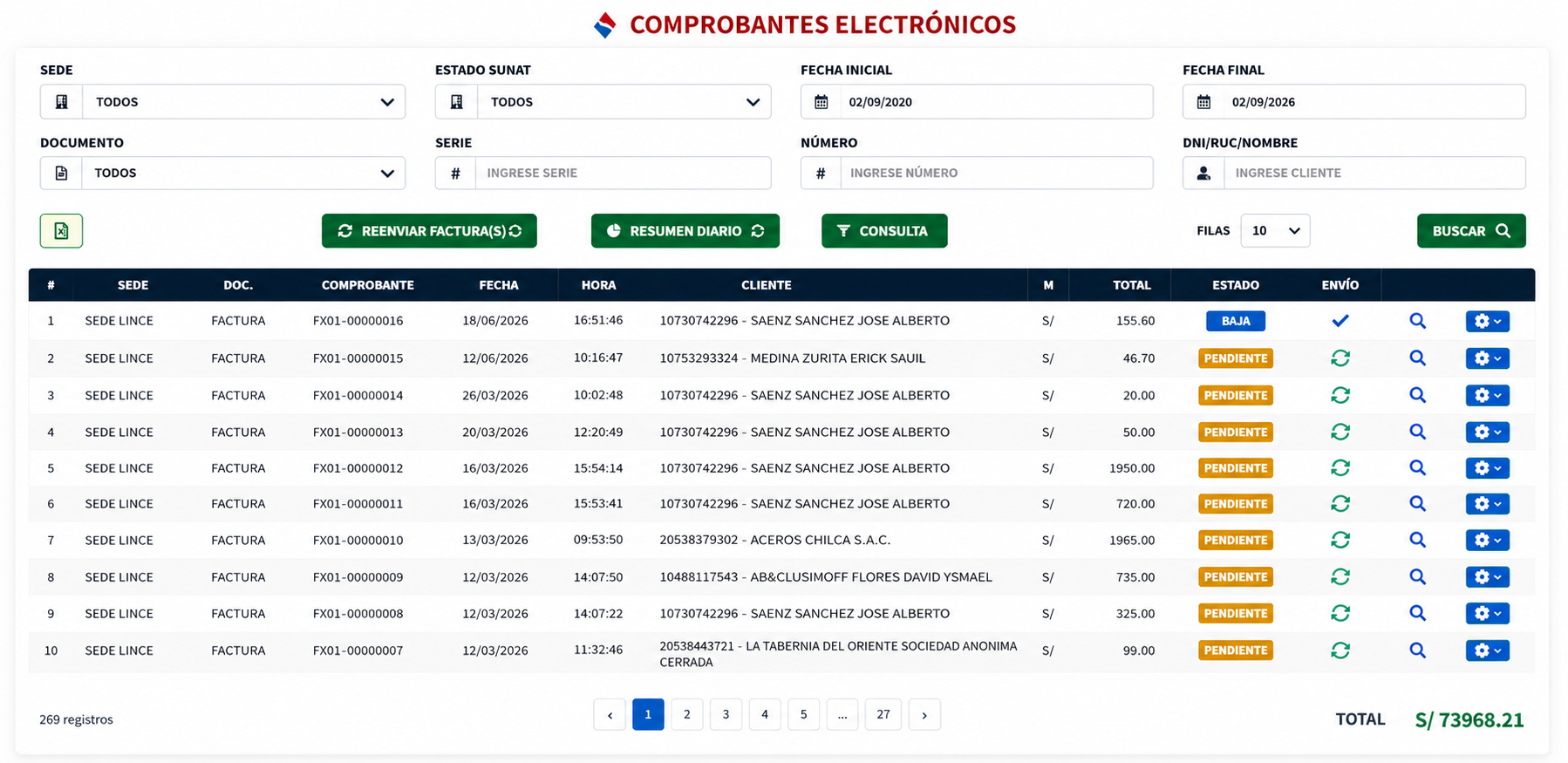Click sync icon for FX01-00000008 row

[1340, 614]
